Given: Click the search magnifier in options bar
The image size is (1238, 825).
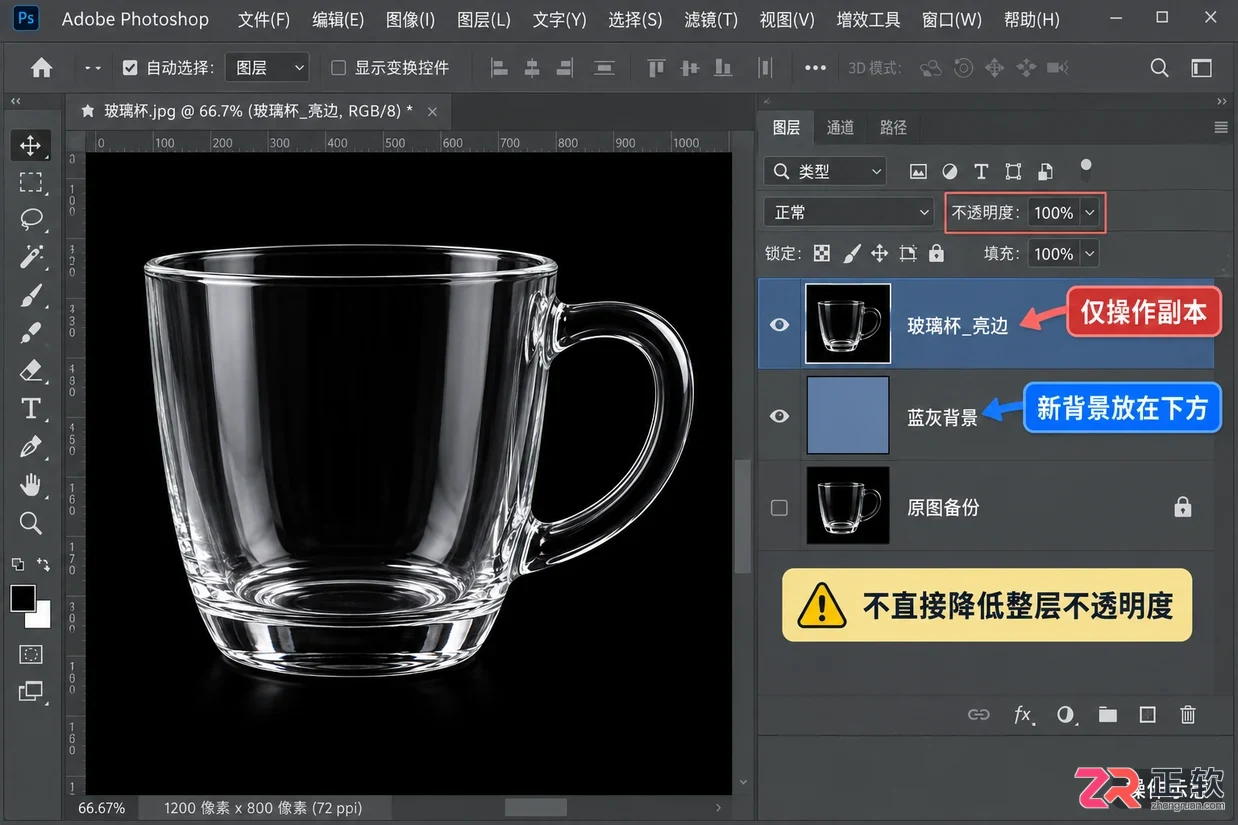Looking at the screenshot, I should click(1159, 68).
